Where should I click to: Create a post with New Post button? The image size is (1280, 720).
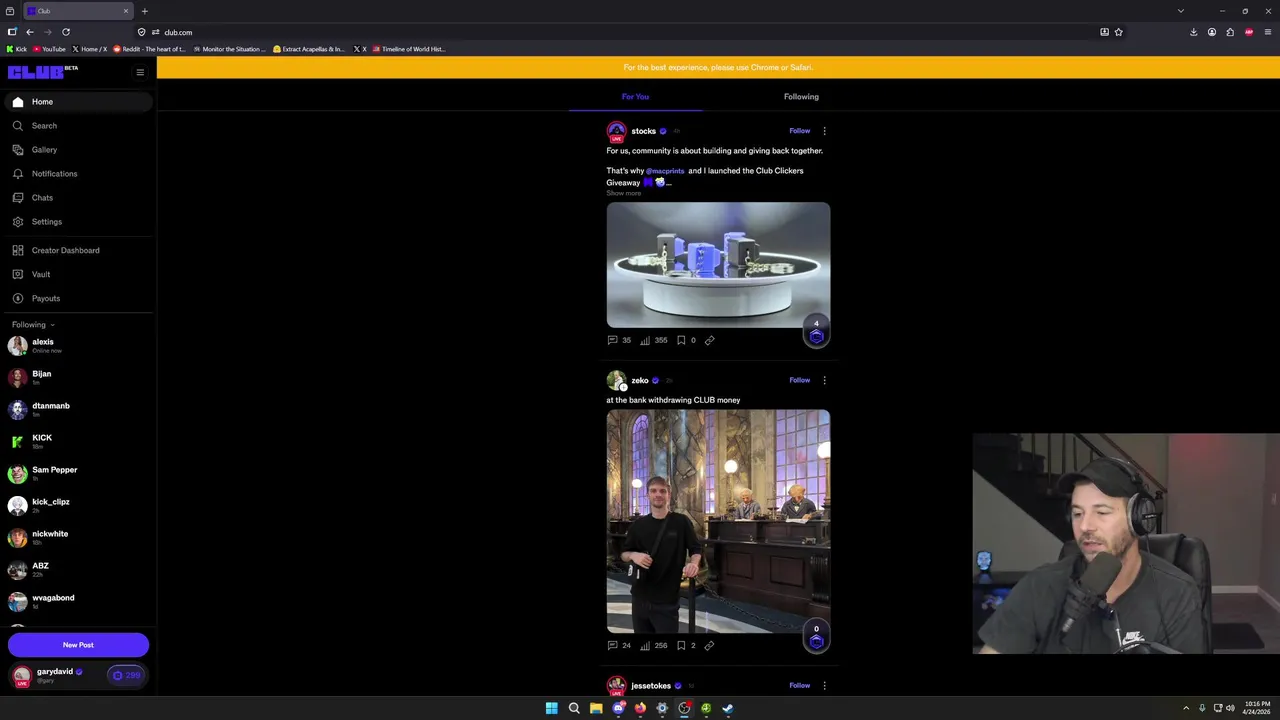tap(78, 645)
